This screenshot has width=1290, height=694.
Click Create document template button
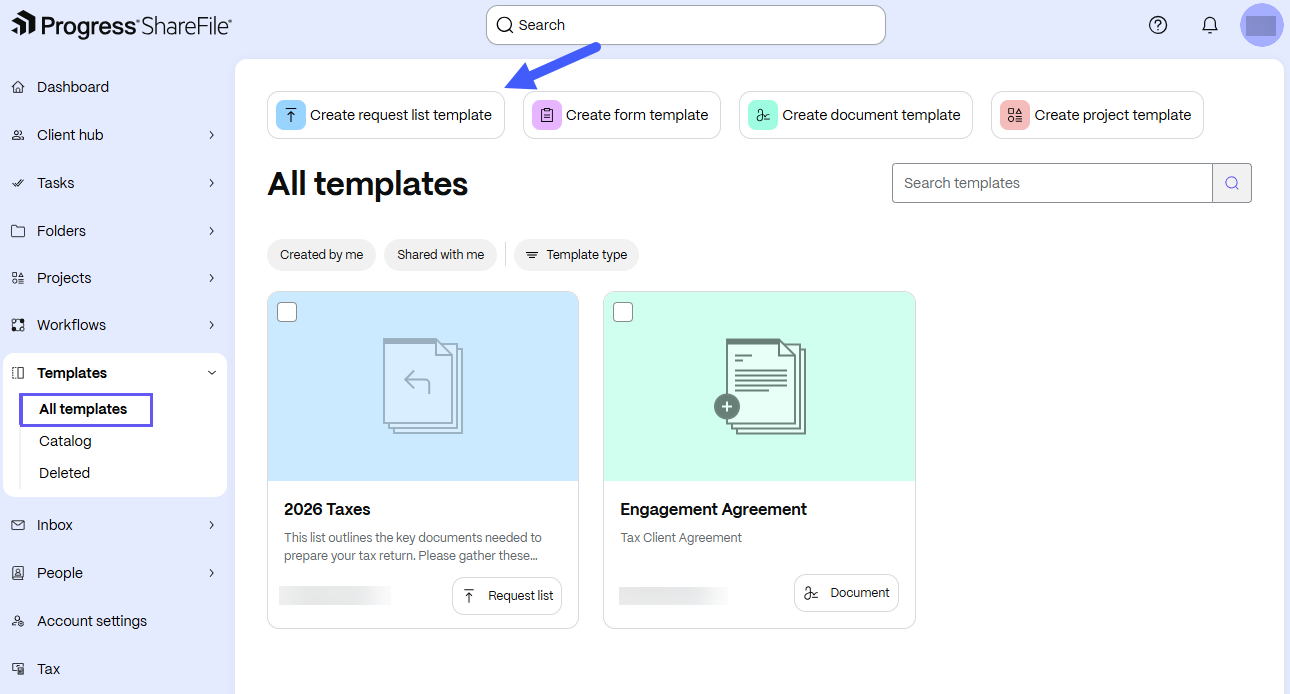(x=856, y=115)
